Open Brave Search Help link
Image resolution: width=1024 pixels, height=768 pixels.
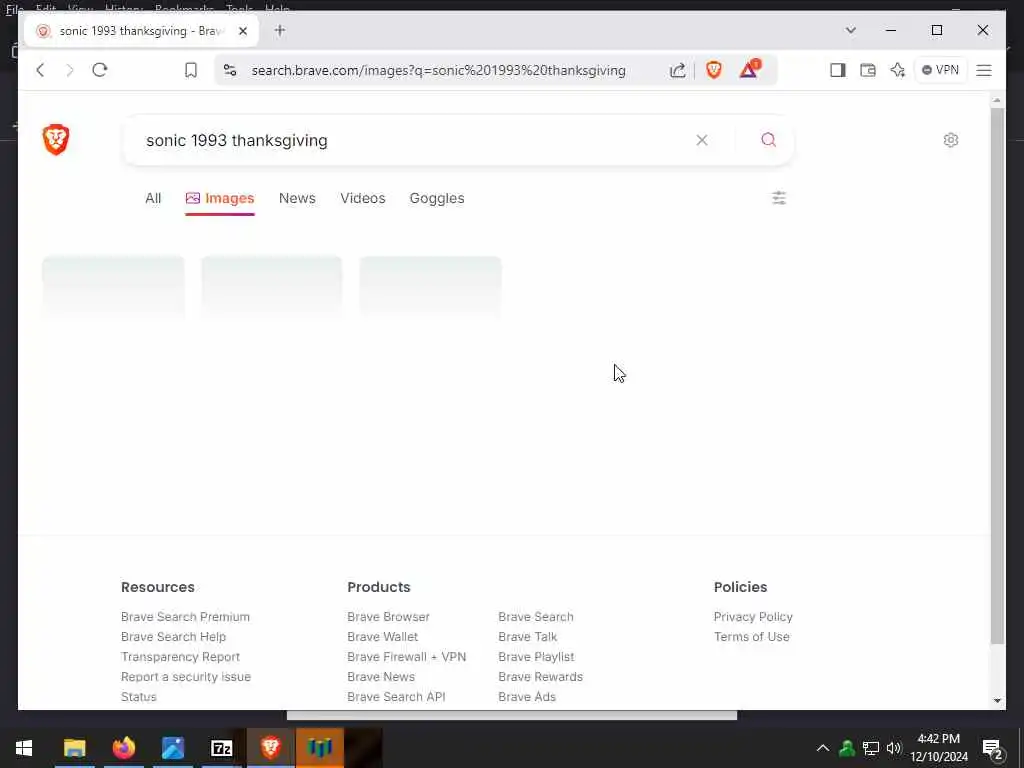coord(173,636)
